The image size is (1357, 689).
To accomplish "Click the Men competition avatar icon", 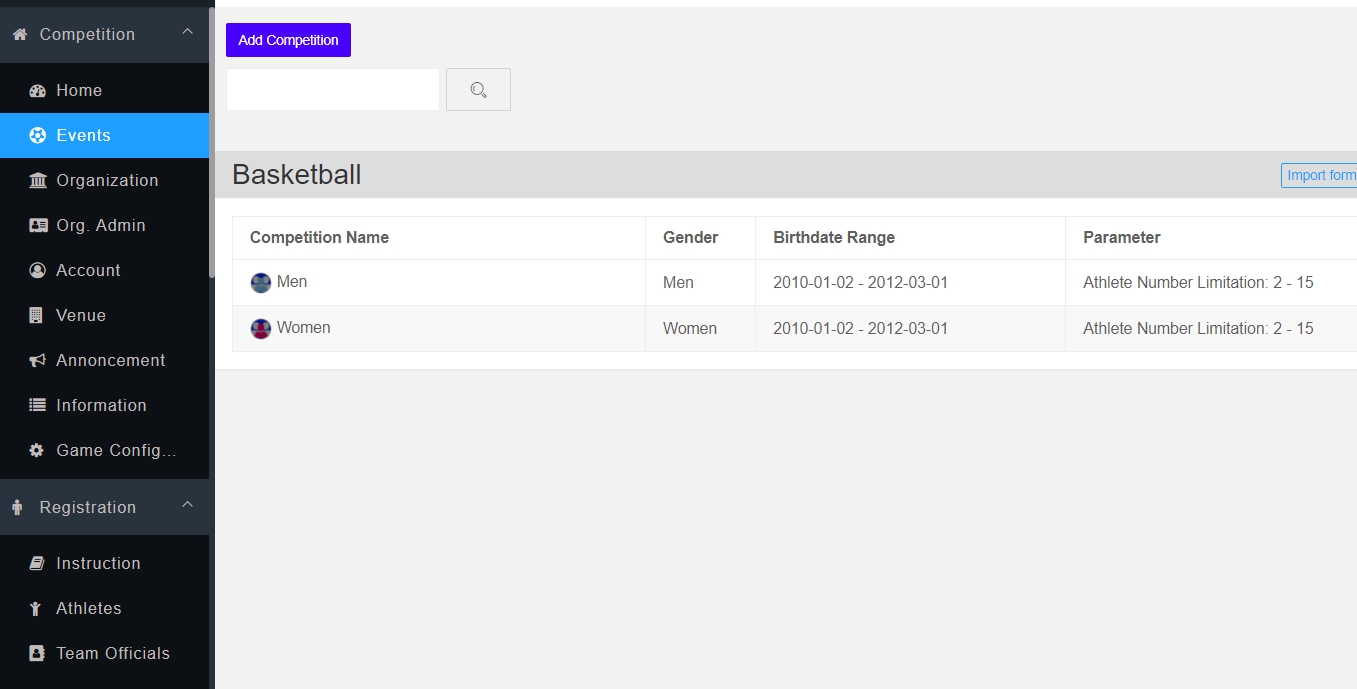I will pyautogui.click(x=261, y=283).
